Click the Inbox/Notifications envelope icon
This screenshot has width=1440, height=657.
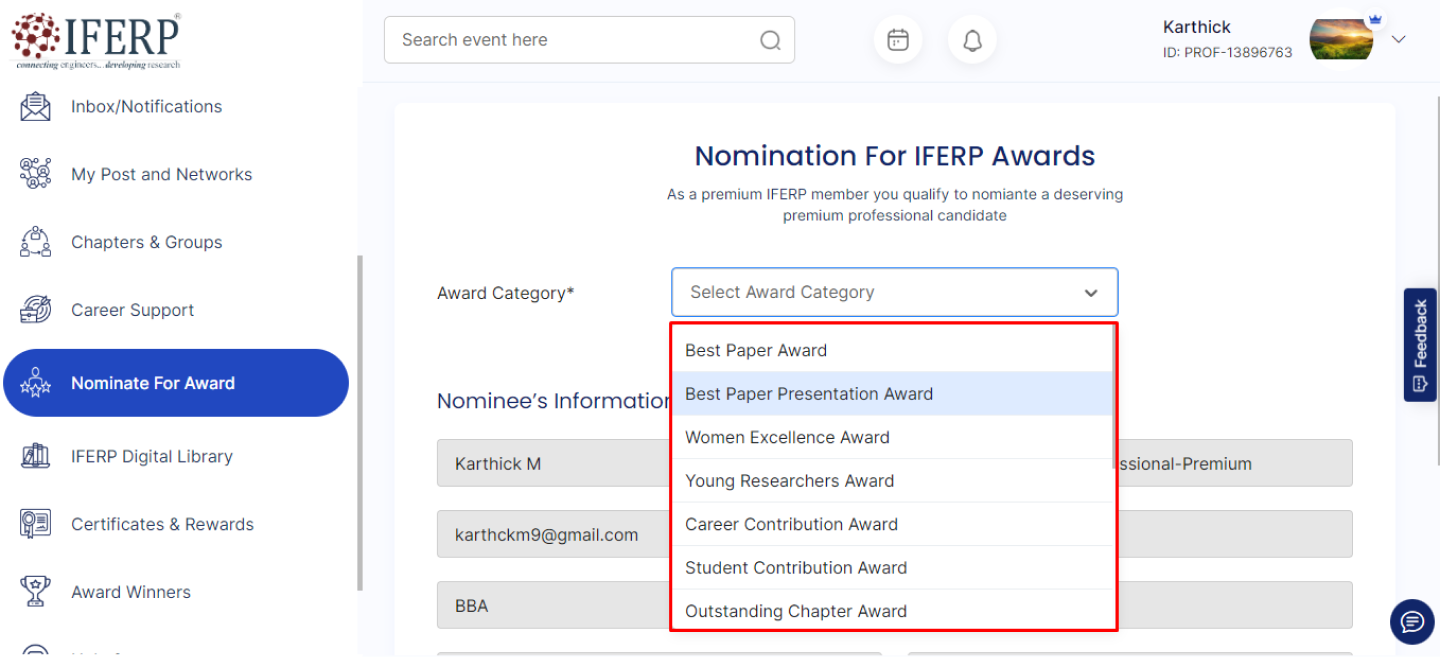[x=36, y=107]
